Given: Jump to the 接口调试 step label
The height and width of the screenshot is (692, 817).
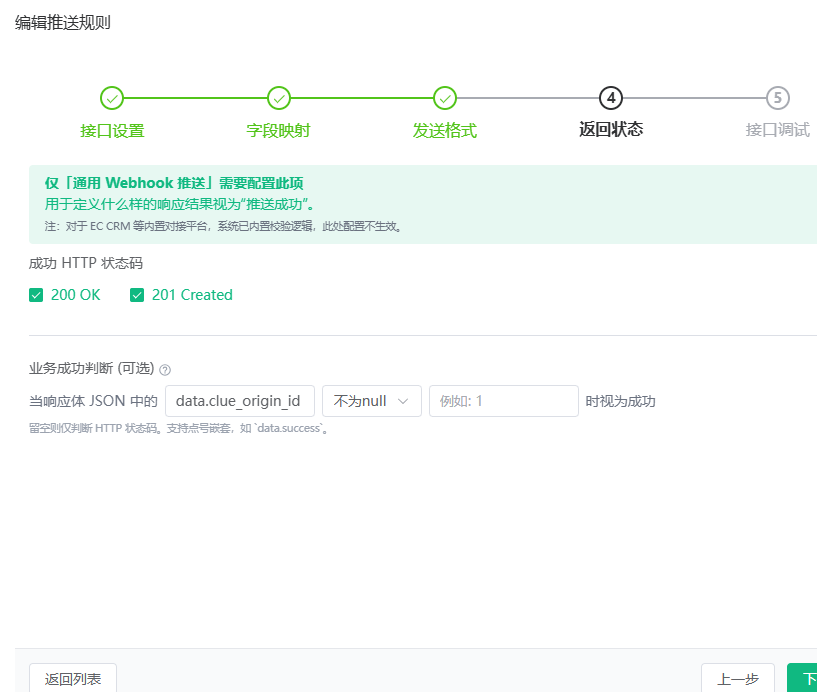Looking at the screenshot, I should [777, 129].
